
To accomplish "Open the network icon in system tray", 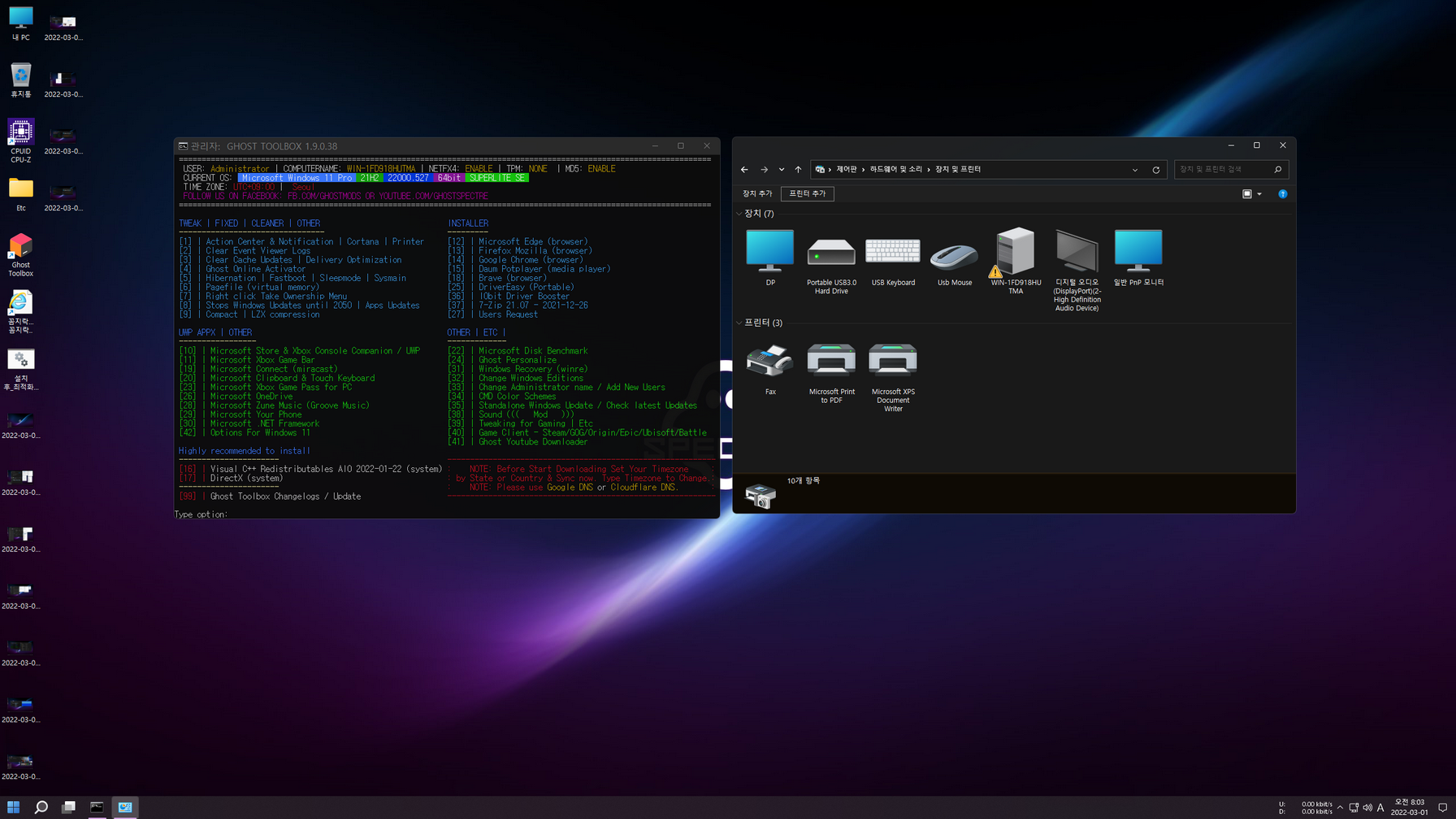I will 1354,808.
